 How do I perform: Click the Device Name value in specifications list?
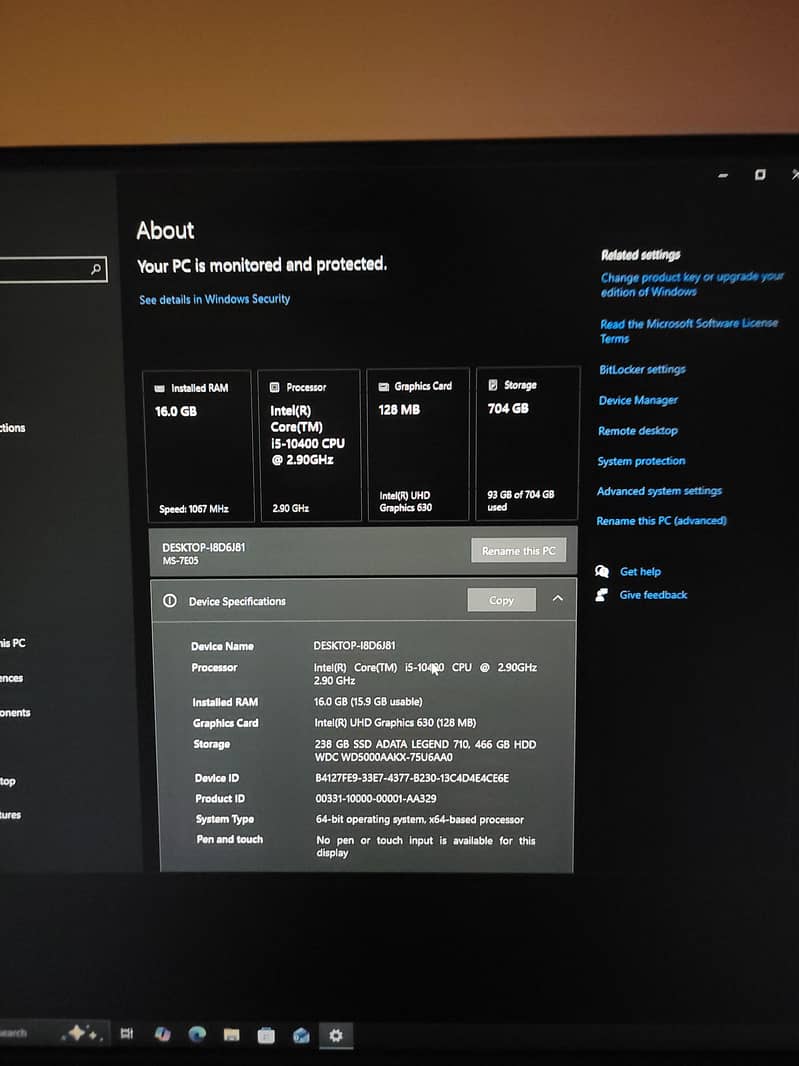pyautogui.click(x=354, y=645)
